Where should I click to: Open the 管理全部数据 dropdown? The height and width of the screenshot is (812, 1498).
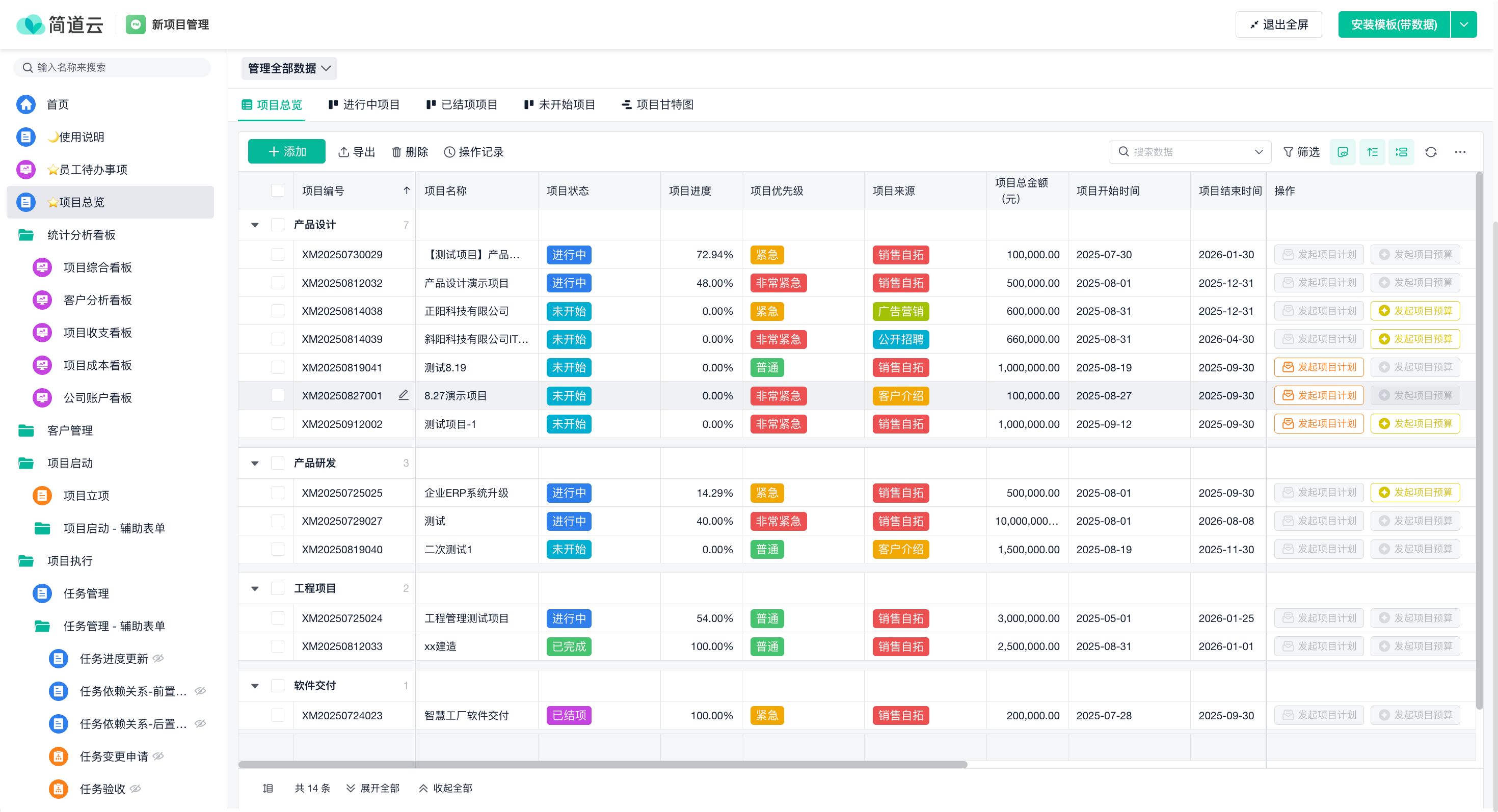point(289,68)
